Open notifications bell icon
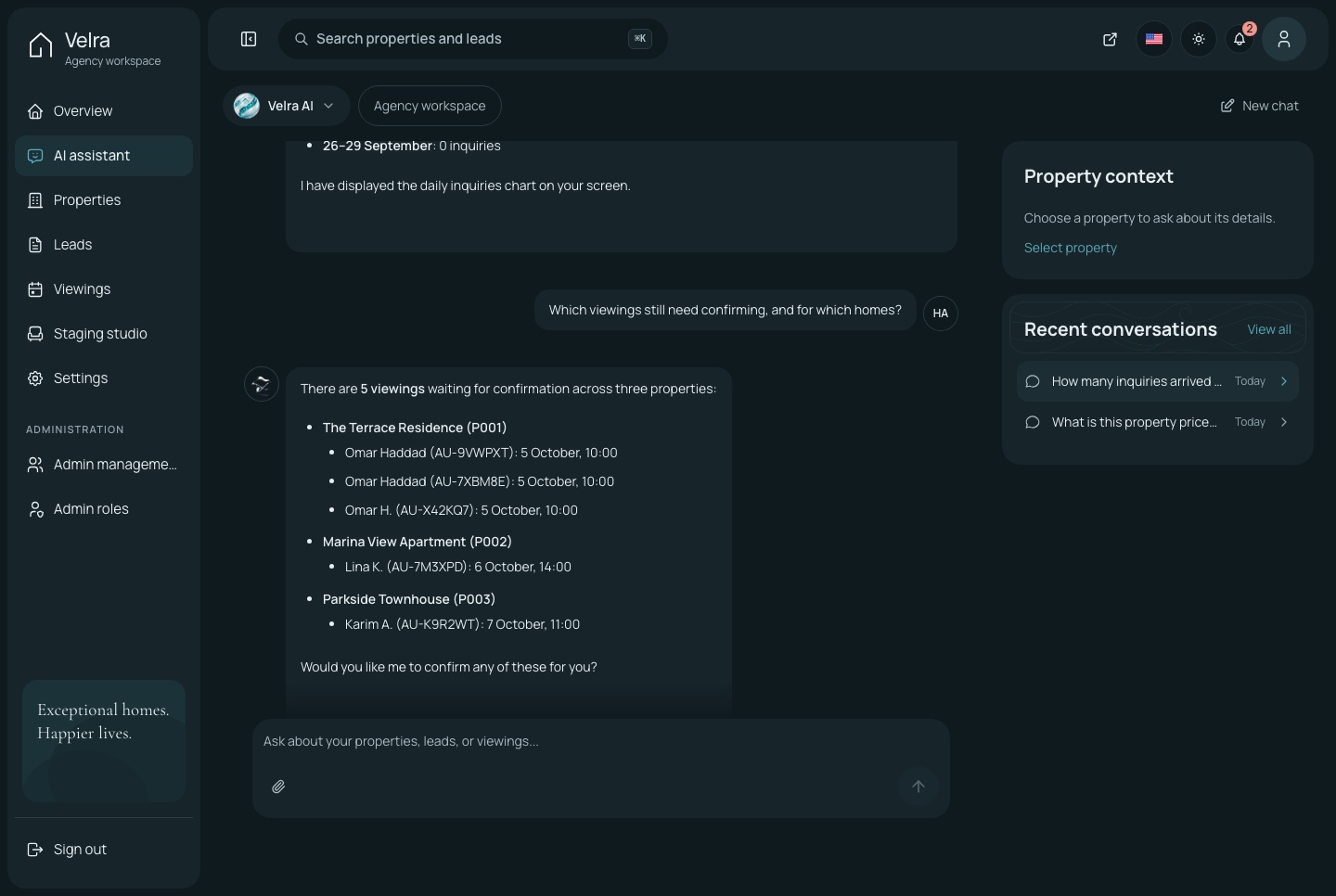 click(x=1240, y=39)
